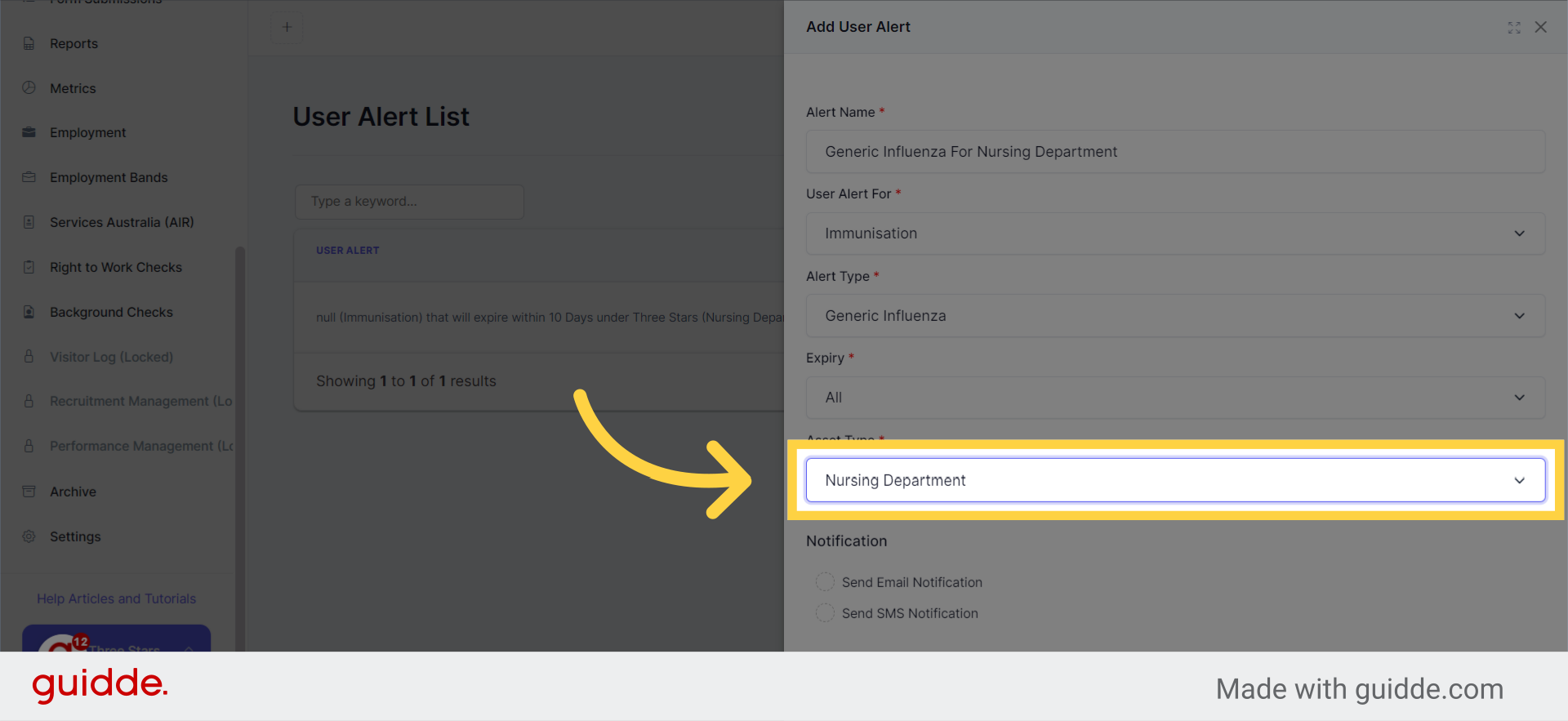Open the null (Immunisation) alert row
Screen dimensions: 1568x721
click(x=539, y=318)
